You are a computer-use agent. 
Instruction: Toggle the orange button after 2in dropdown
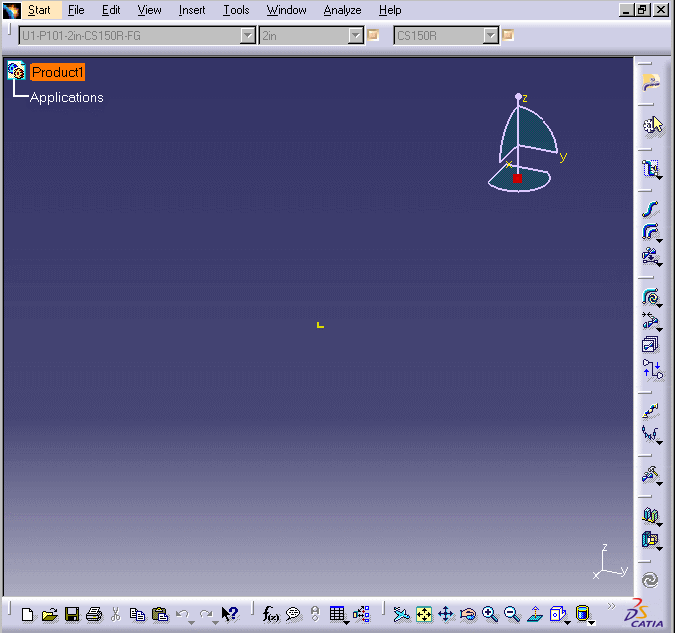[x=373, y=36]
